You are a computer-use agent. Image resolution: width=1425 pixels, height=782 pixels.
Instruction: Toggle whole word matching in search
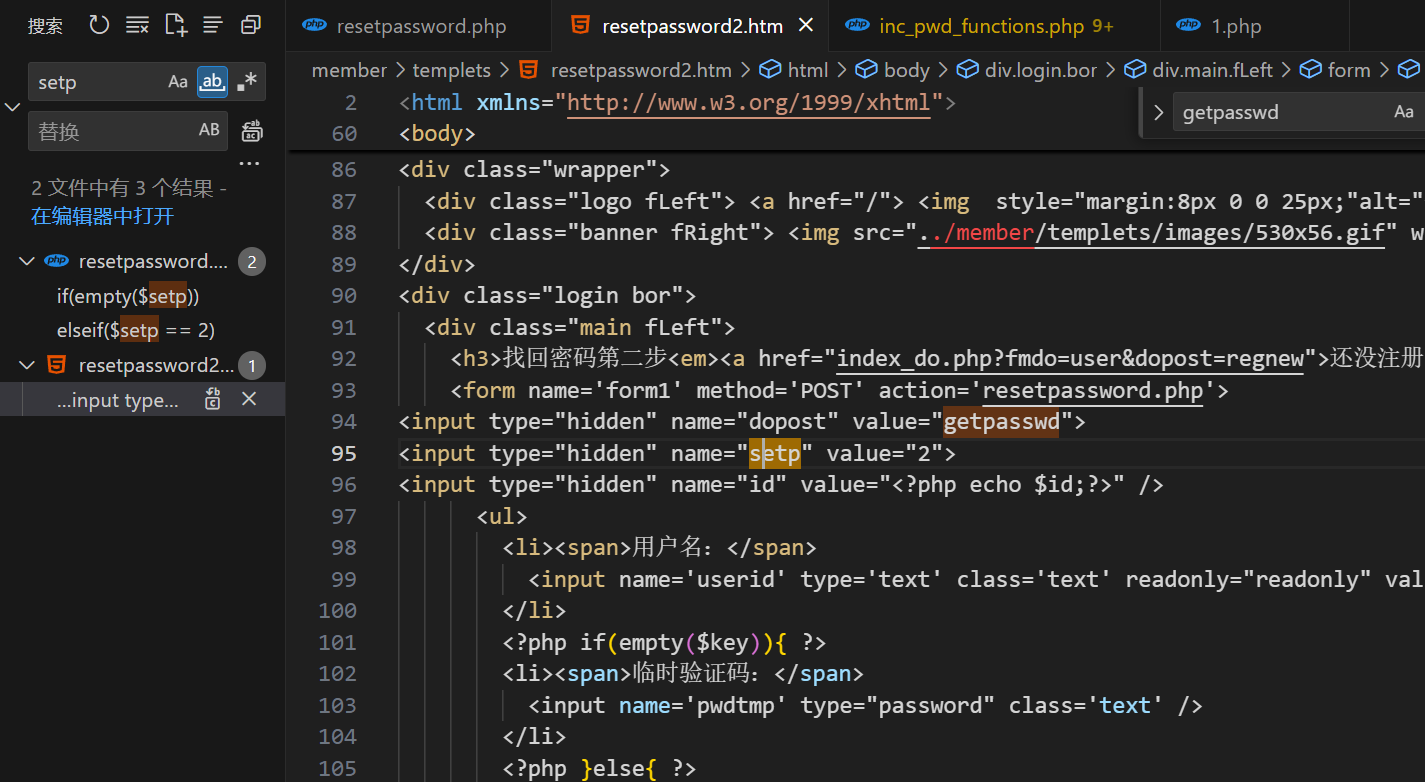pyautogui.click(x=212, y=82)
